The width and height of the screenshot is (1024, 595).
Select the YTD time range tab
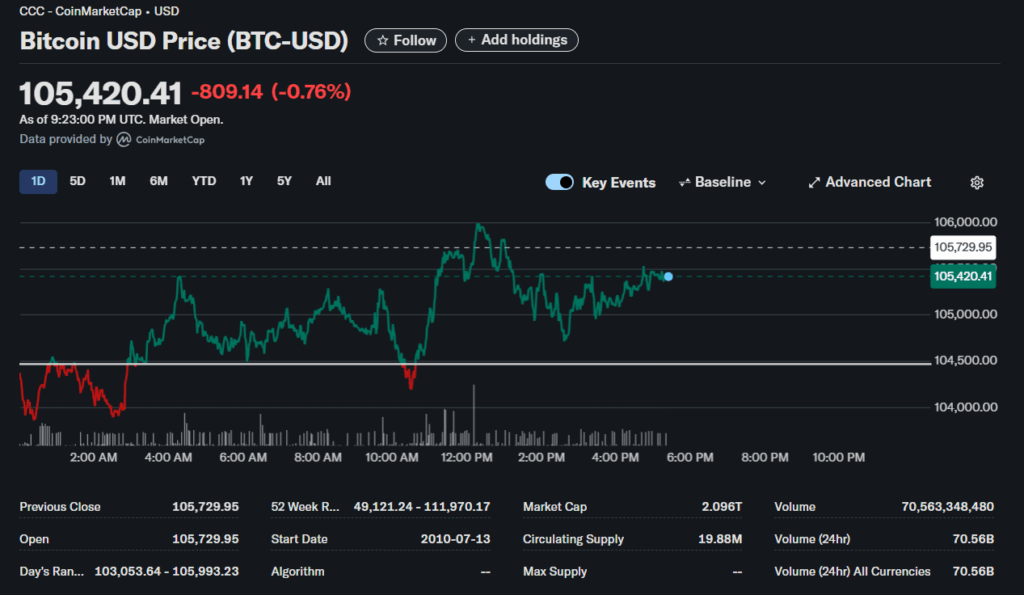coord(204,182)
